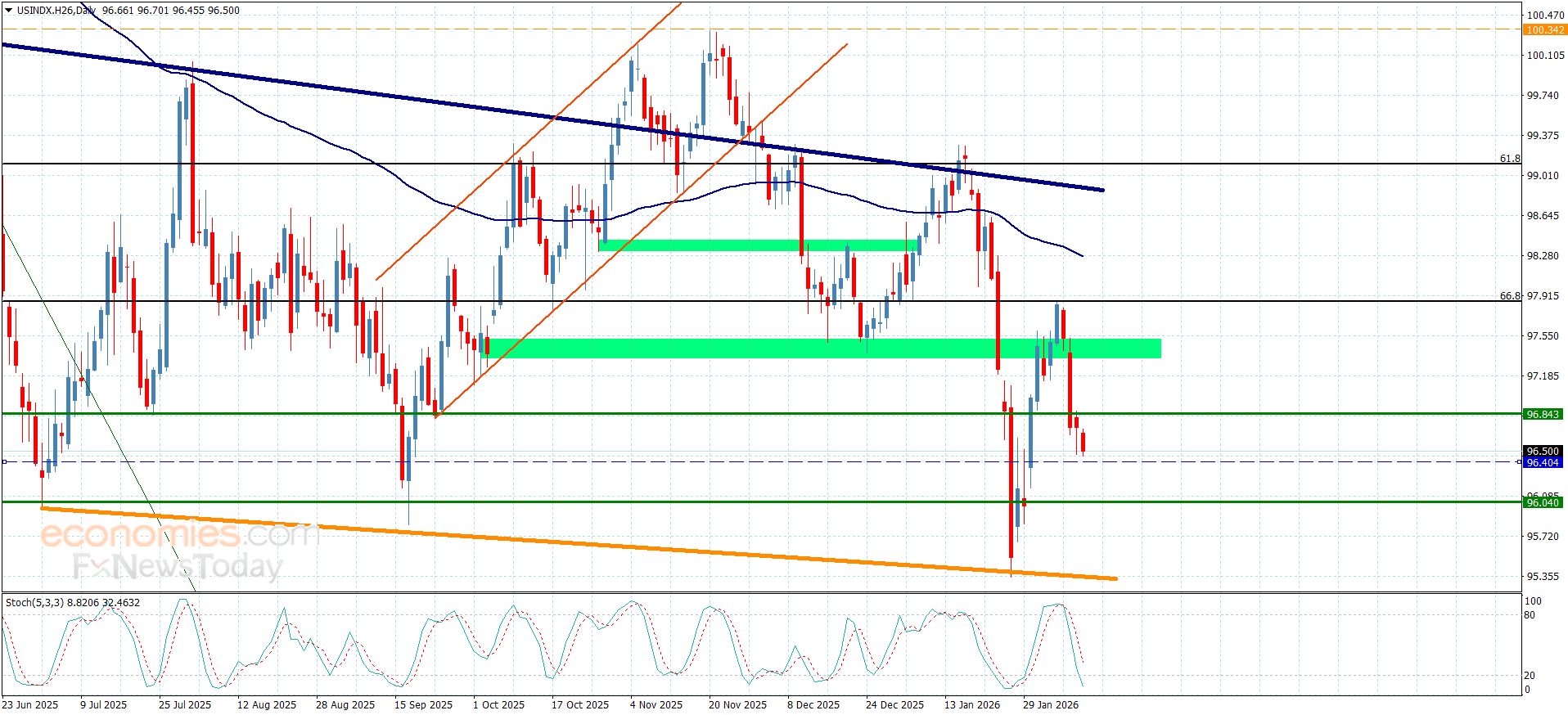This screenshot has height=715, width=1568.
Task: Click the 97.915 price axis value
Action: (x=1543, y=296)
